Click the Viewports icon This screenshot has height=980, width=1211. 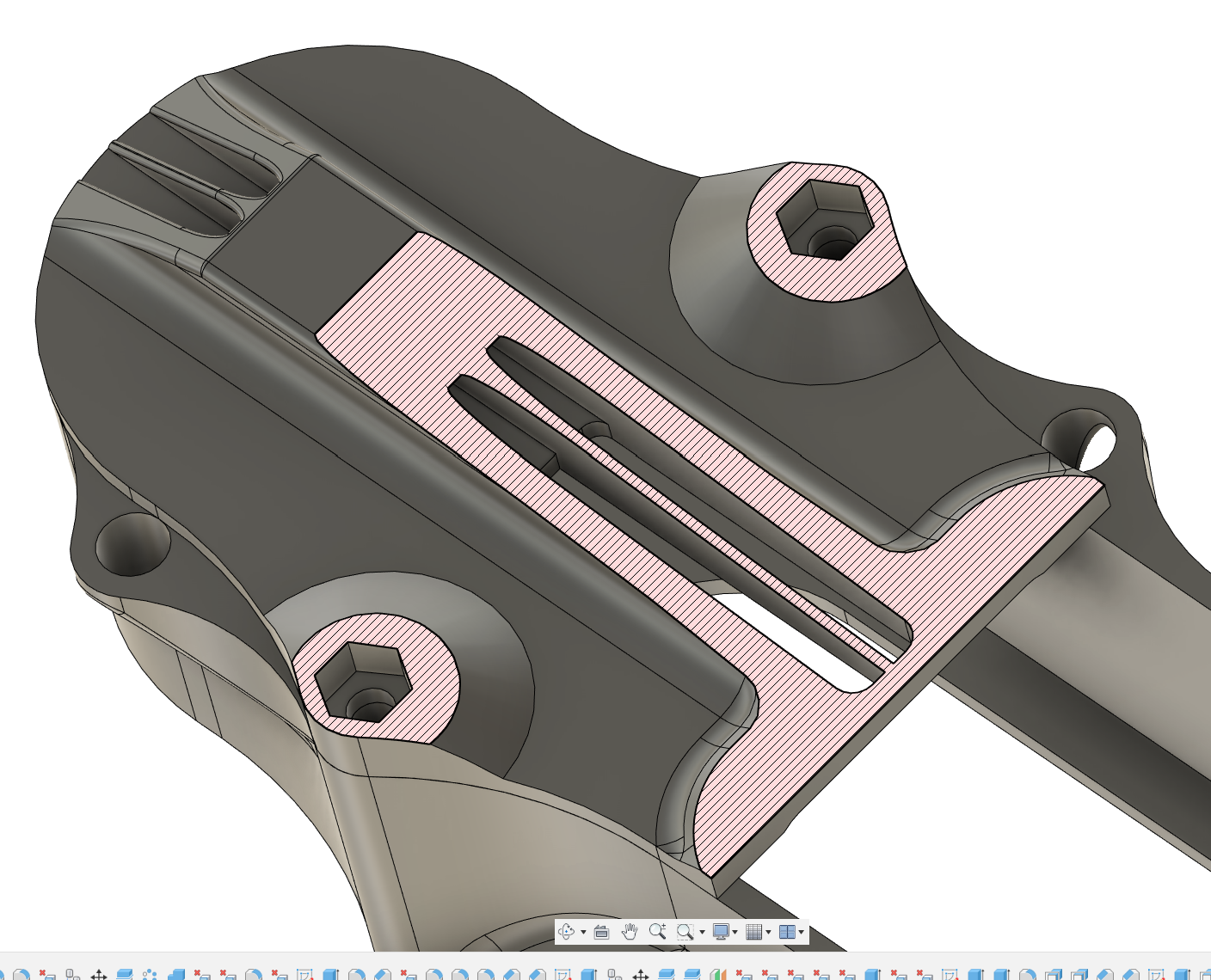(786, 932)
